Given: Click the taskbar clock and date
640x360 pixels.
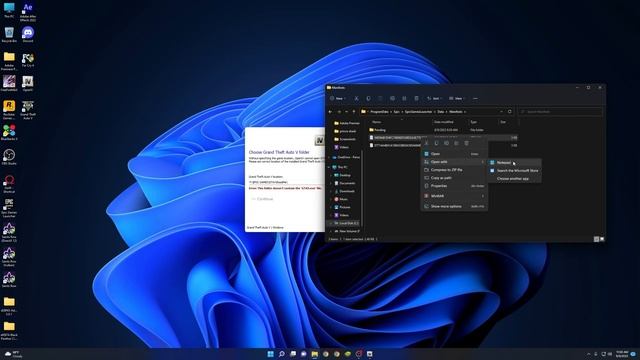Looking at the screenshot, I should 622,354.
